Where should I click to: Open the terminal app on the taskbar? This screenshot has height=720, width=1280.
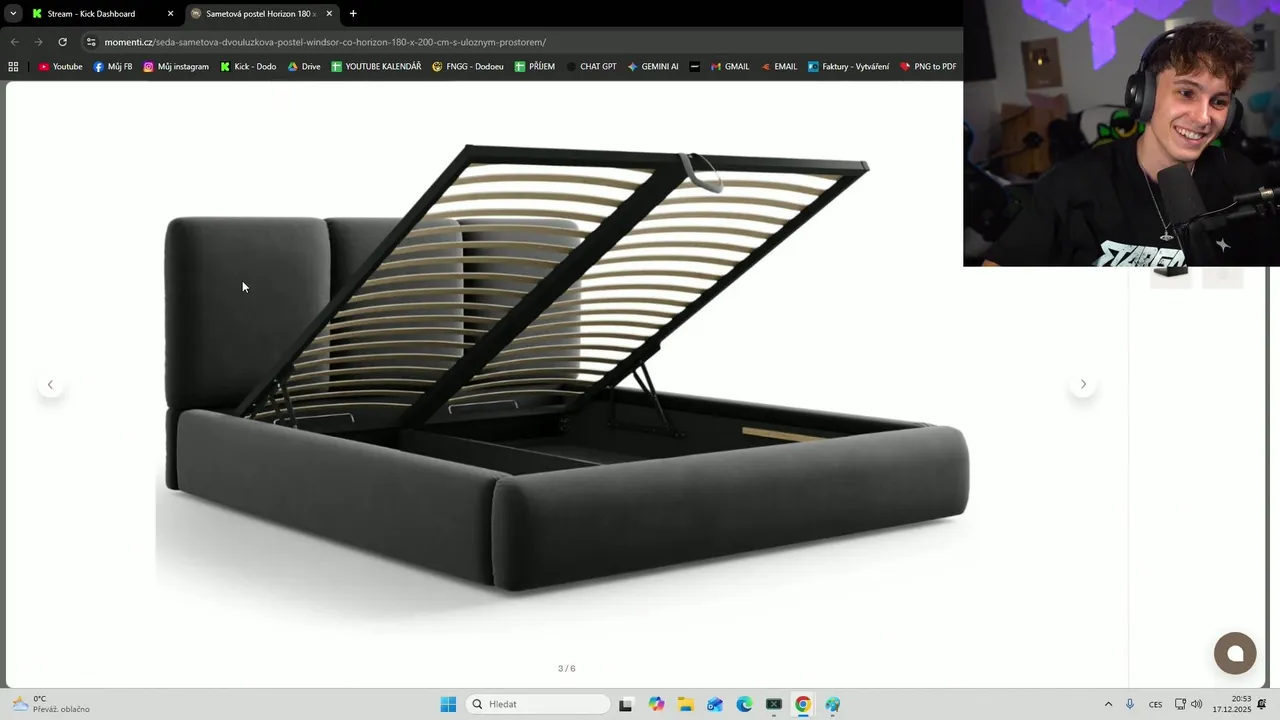click(x=773, y=704)
